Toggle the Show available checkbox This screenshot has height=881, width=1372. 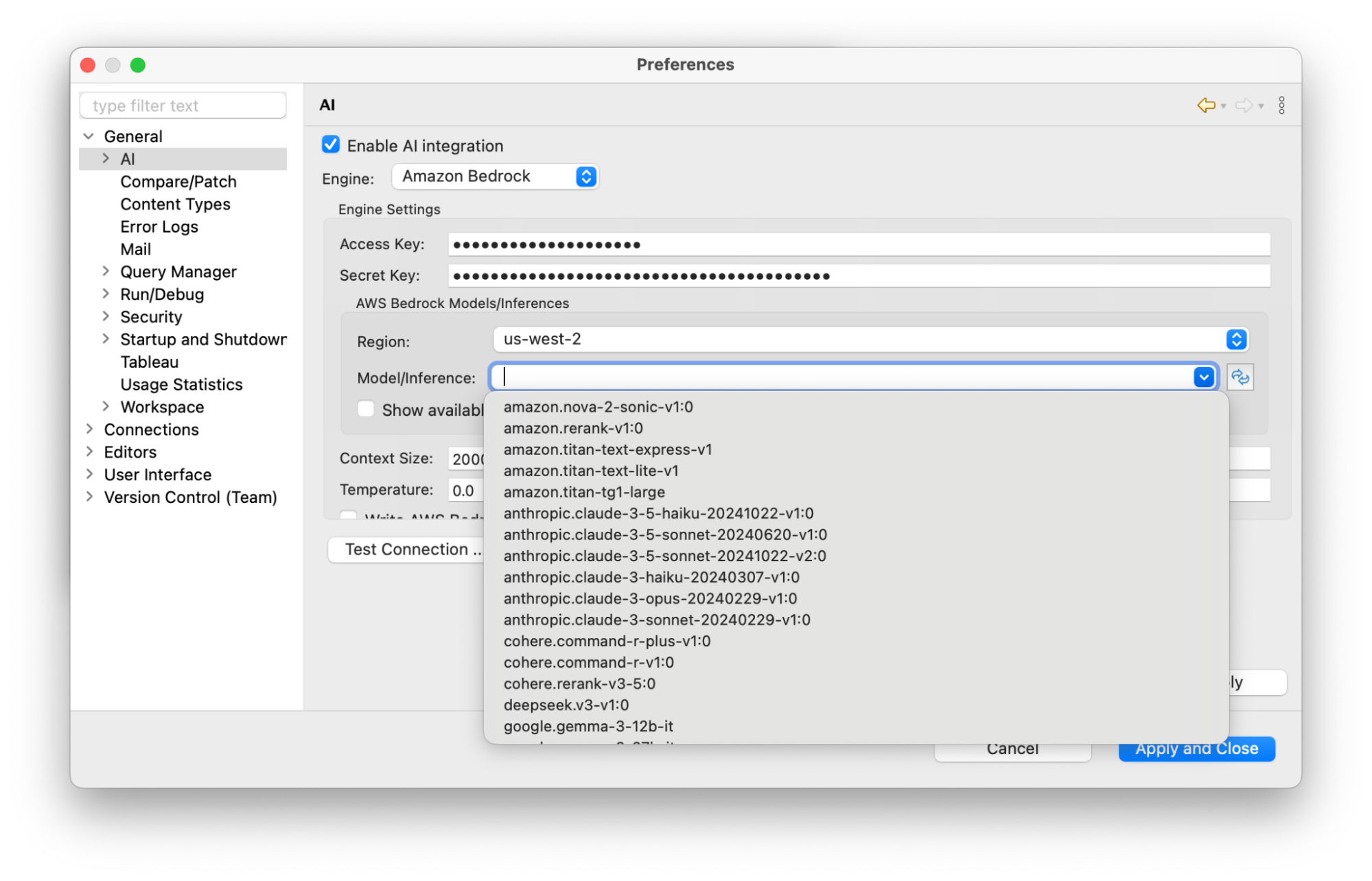pyautogui.click(x=366, y=410)
